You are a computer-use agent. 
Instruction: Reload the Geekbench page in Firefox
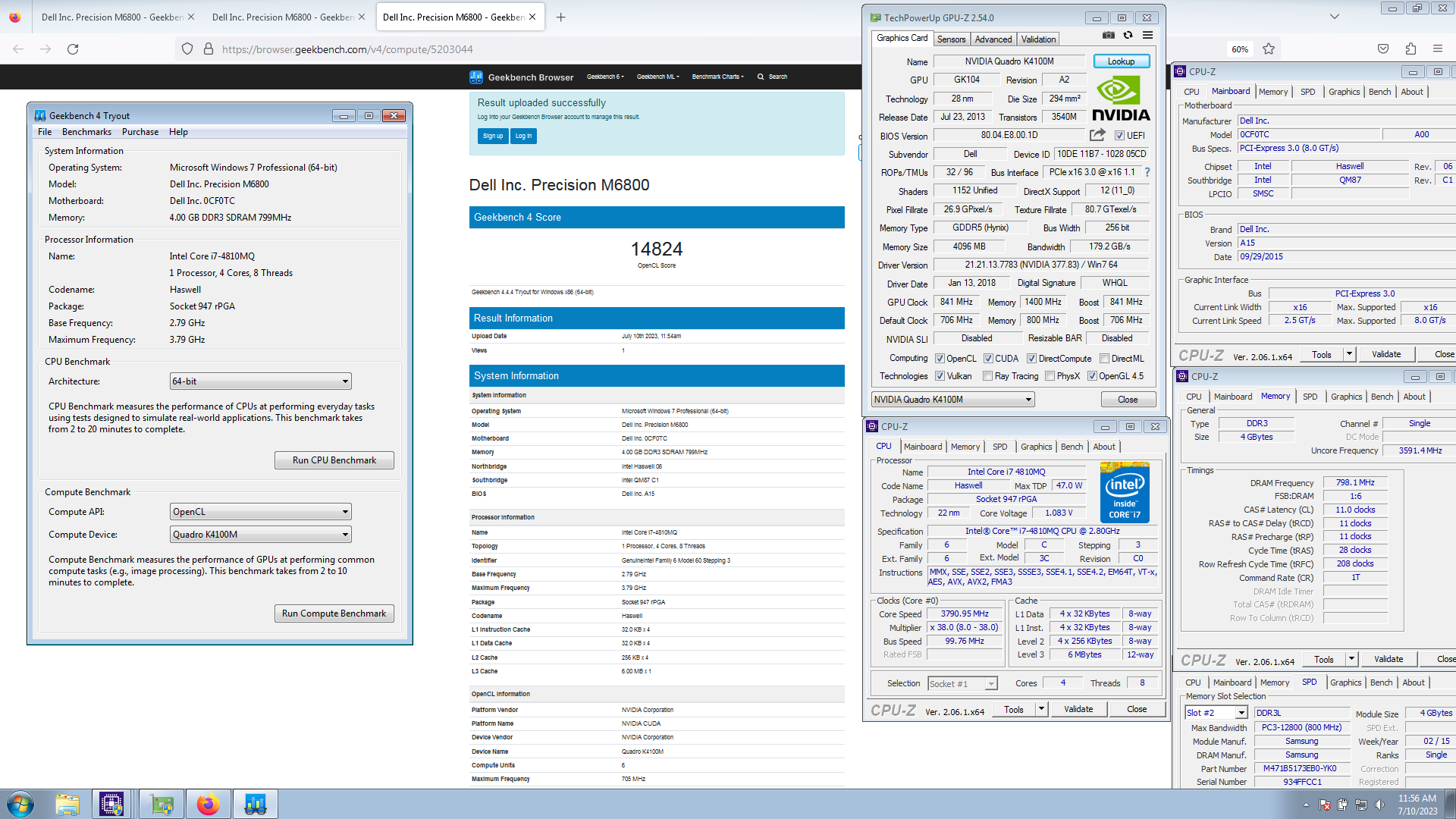pyautogui.click(x=73, y=49)
